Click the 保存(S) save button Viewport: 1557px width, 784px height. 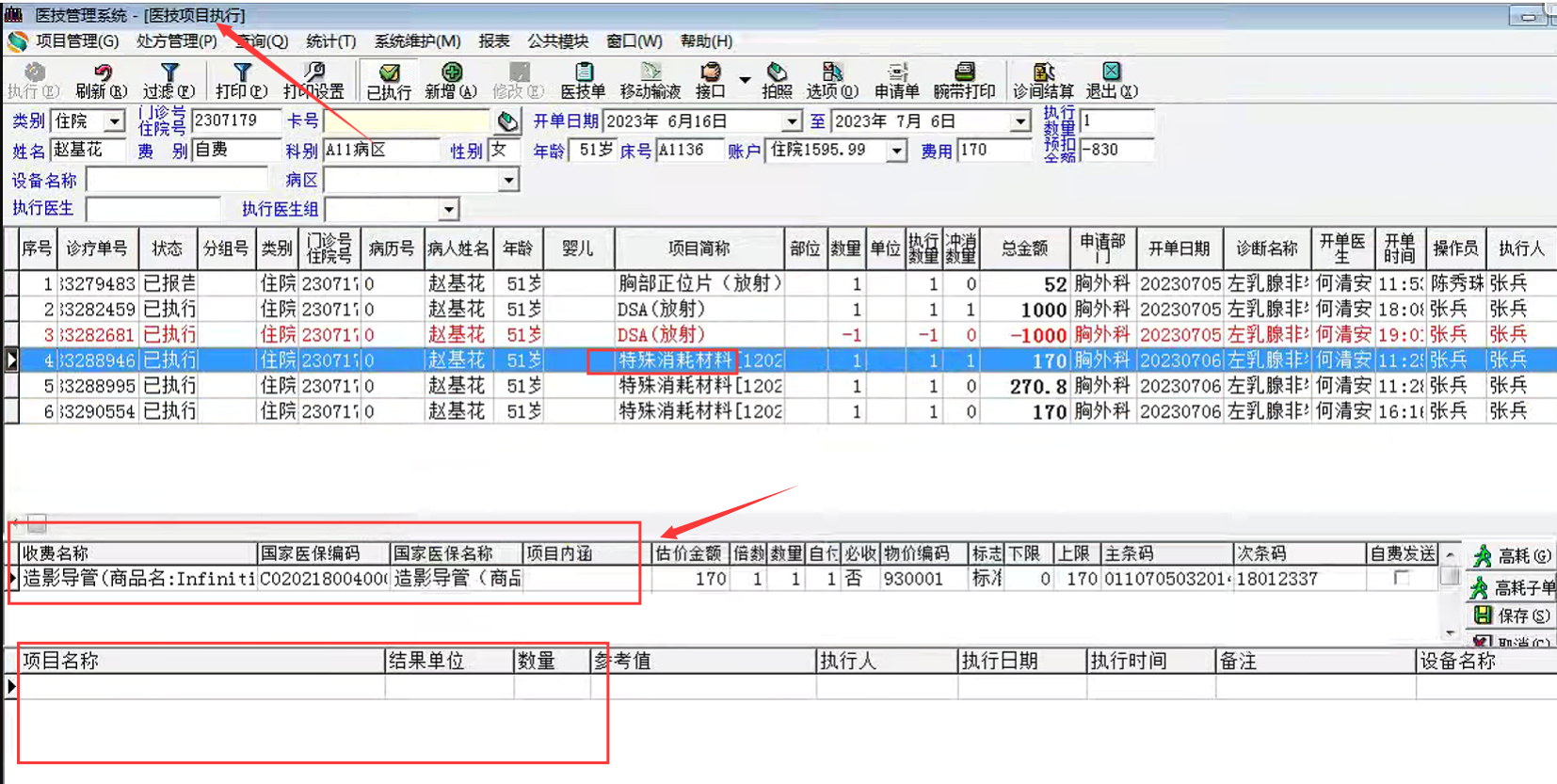coord(1512,616)
